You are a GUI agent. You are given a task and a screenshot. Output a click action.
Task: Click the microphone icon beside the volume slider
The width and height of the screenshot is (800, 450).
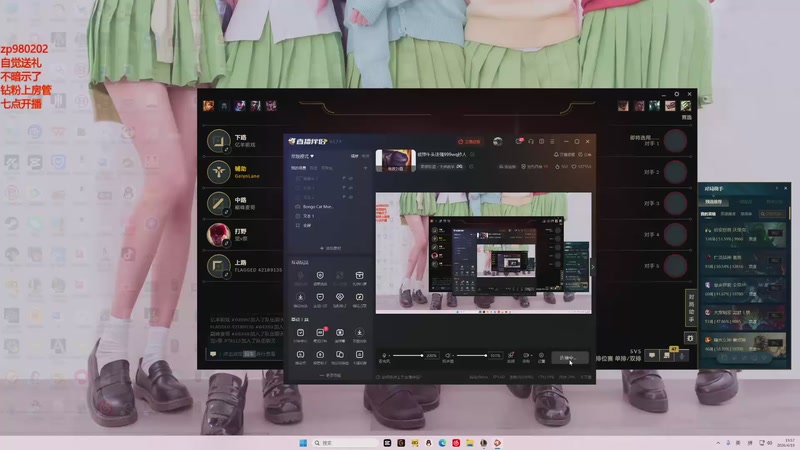(x=384, y=356)
